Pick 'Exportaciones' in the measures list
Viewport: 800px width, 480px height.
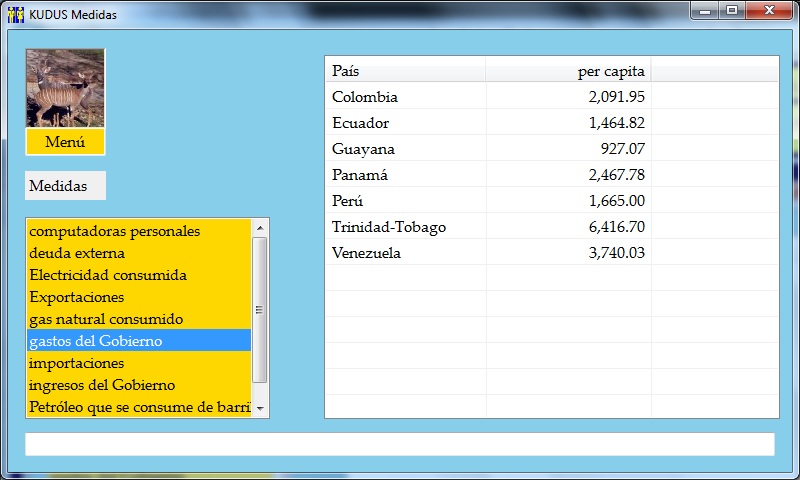click(x=77, y=297)
